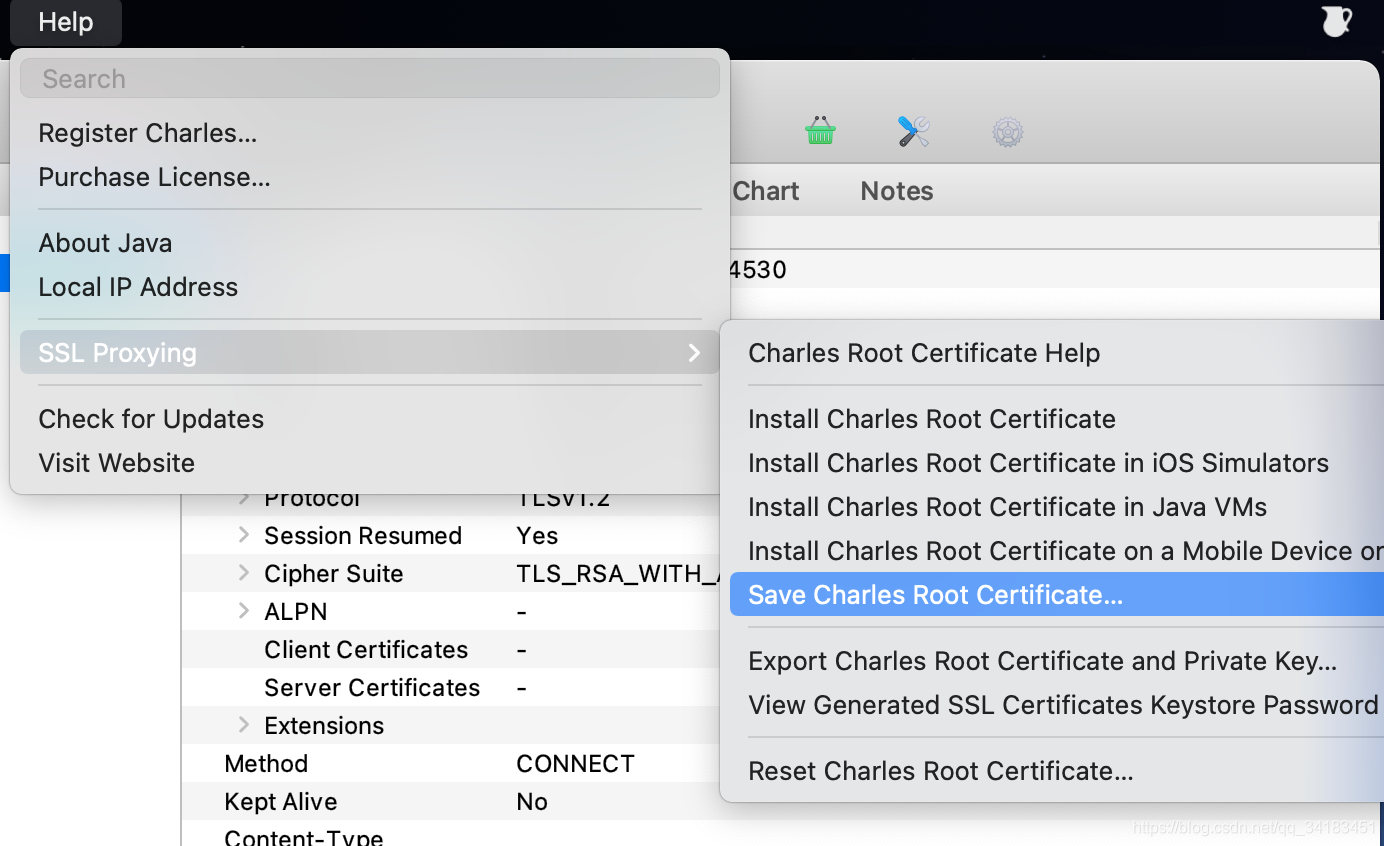Expand the Extensions row
Viewport: 1384px width, 846px height.
[x=244, y=725]
